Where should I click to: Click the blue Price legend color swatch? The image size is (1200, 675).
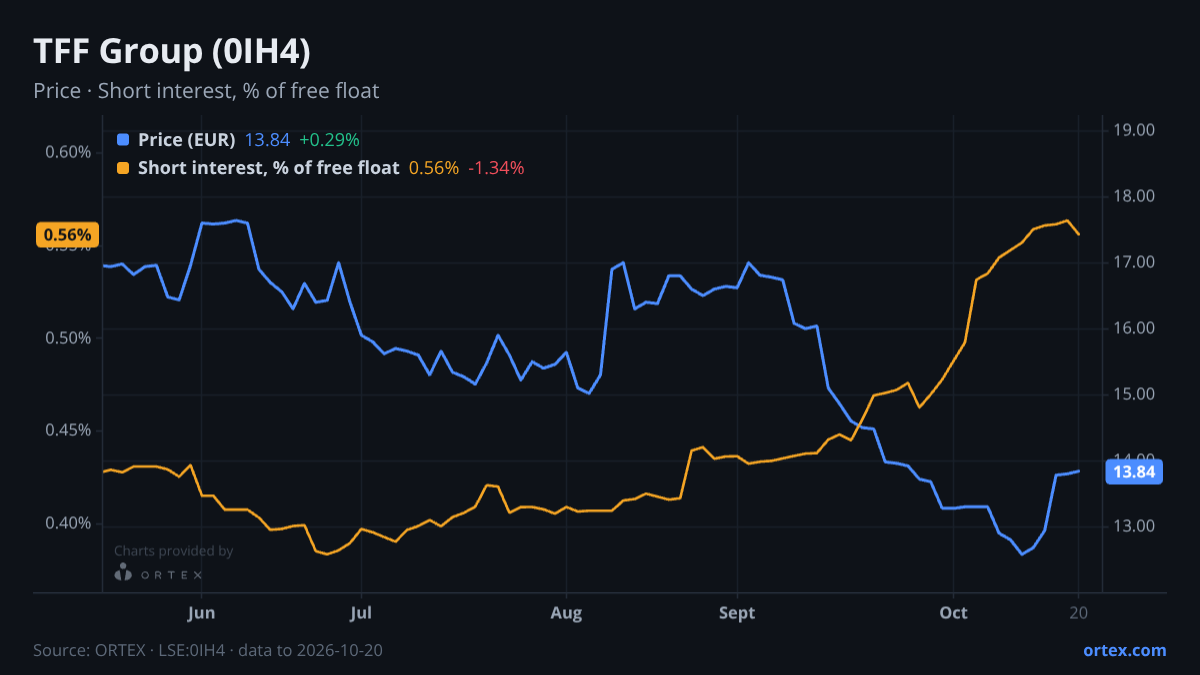(123, 140)
